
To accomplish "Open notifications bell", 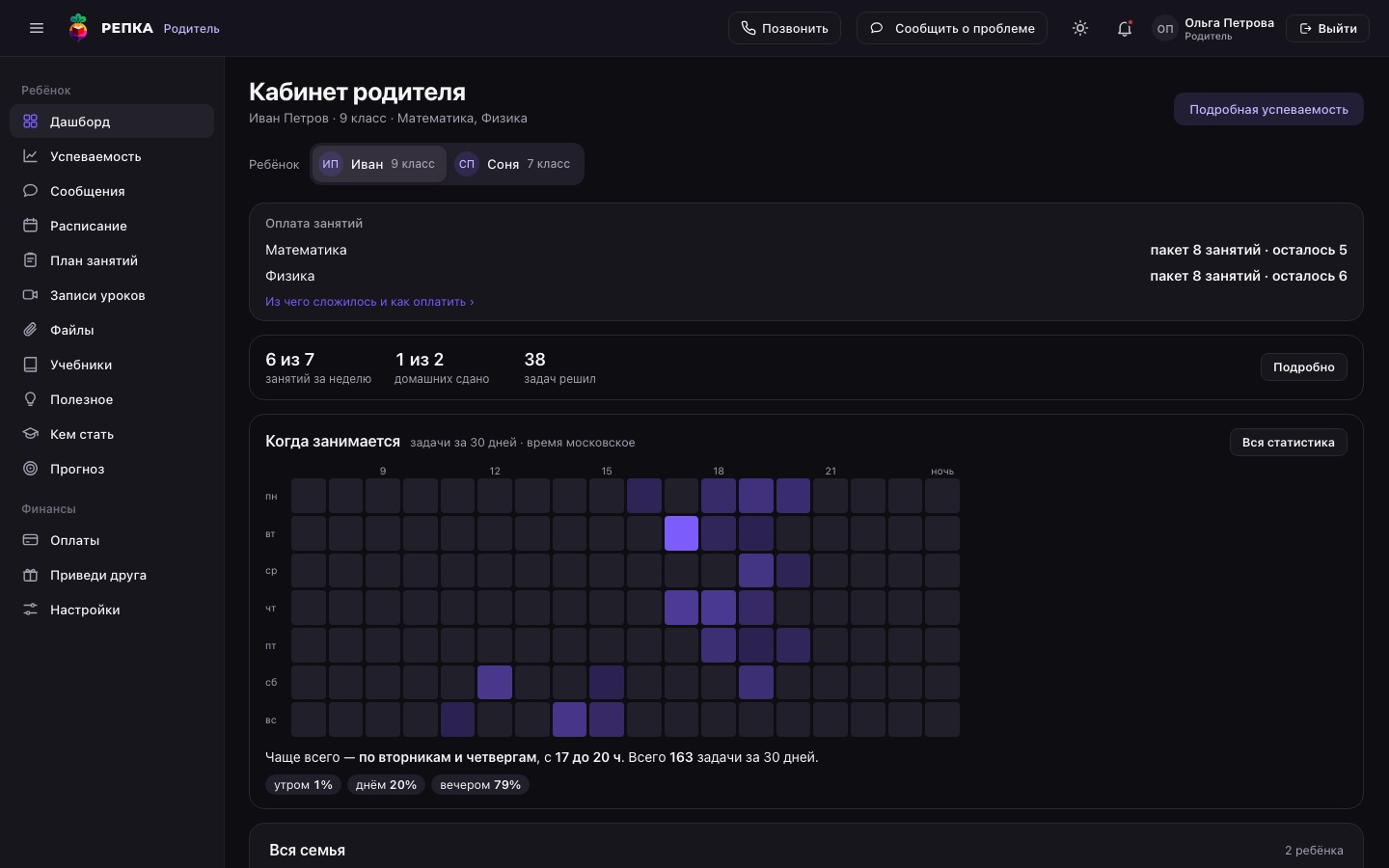I will pyautogui.click(x=1125, y=28).
